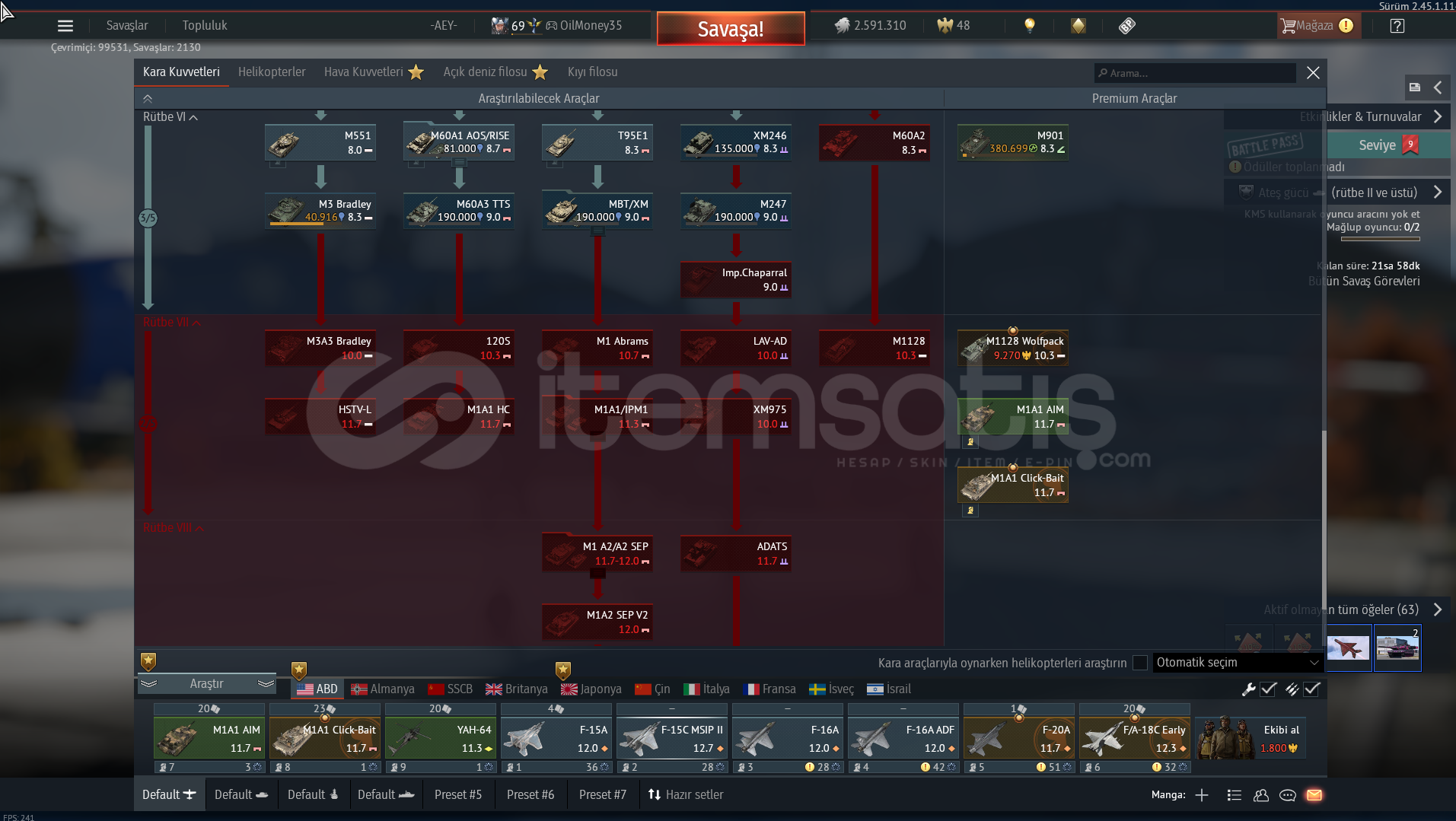Screen dimensions: 1456x821
Task: Open the contacts friends list icon
Action: (x=1261, y=795)
